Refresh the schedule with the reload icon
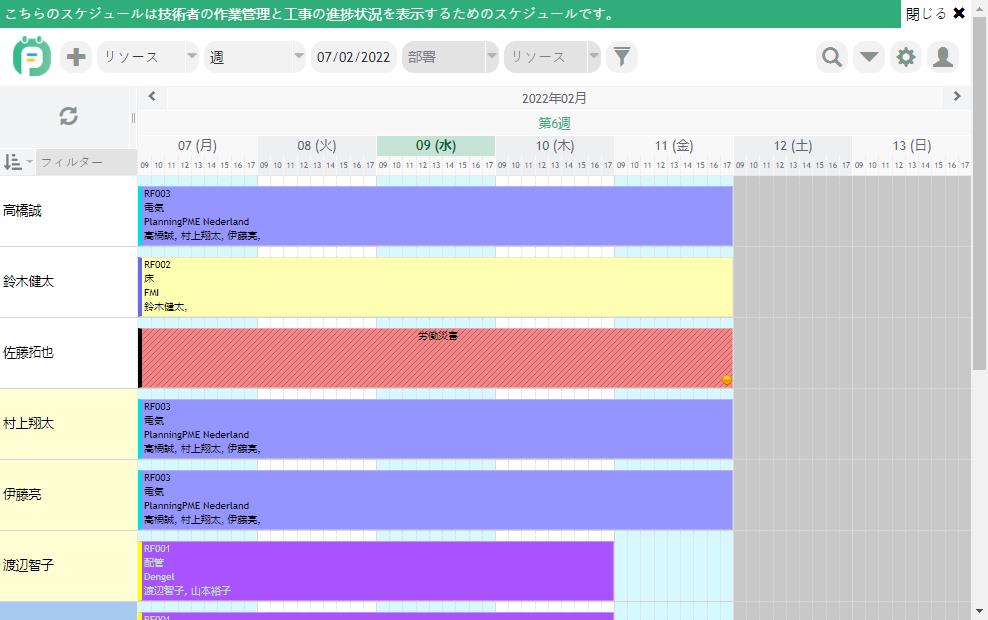 tap(69, 116)
